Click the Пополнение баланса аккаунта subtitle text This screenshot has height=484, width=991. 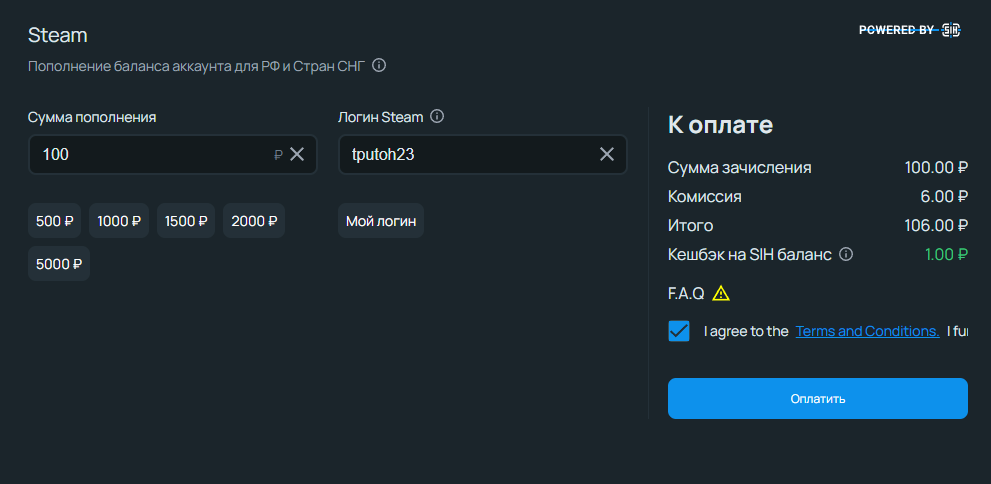pos(197,66)
